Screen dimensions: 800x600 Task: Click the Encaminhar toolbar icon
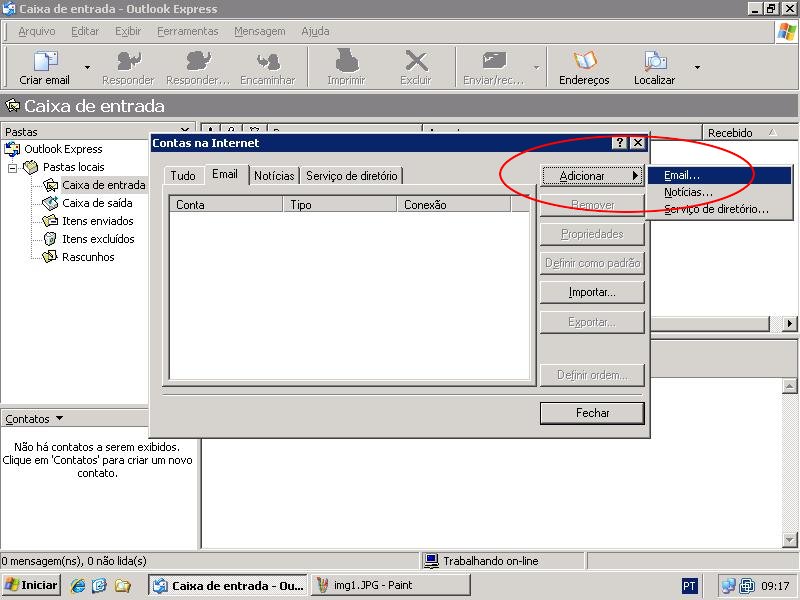[x=268, y=61]
